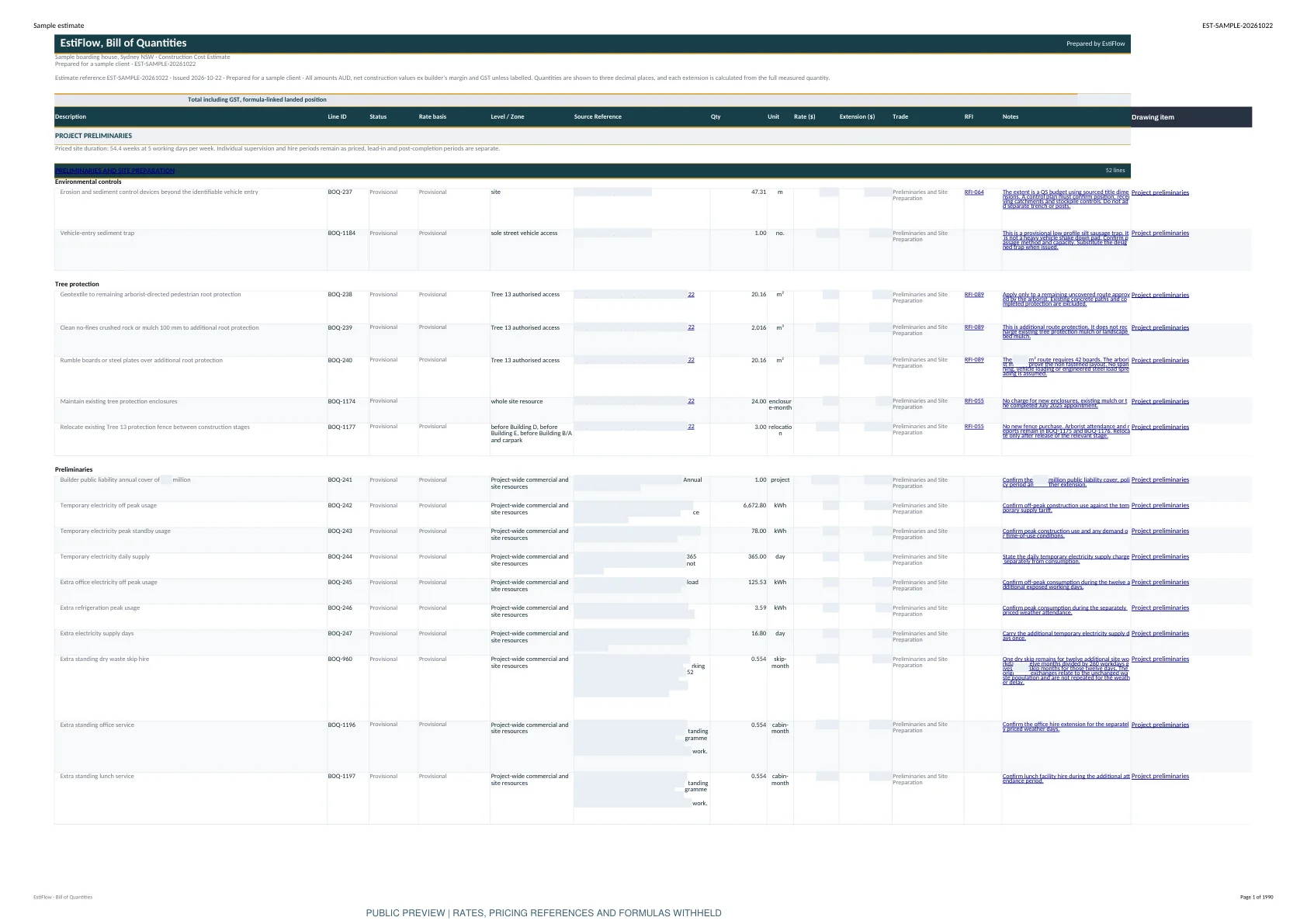Image resolution: width=1307 pixels, height=924 pixels.
Task: Select the quantity 47.31
Action: tap(758, 192)
